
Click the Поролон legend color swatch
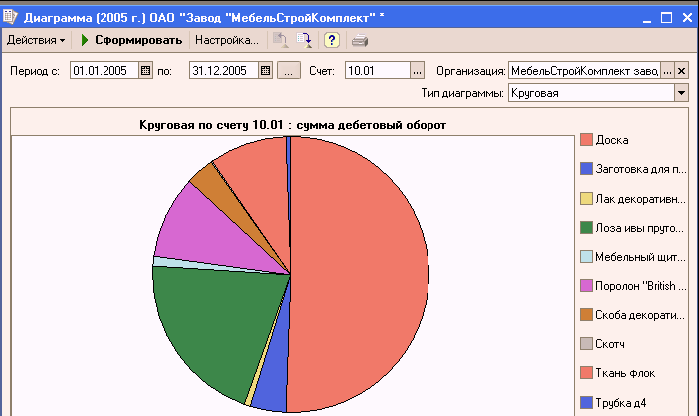point(586,286)
